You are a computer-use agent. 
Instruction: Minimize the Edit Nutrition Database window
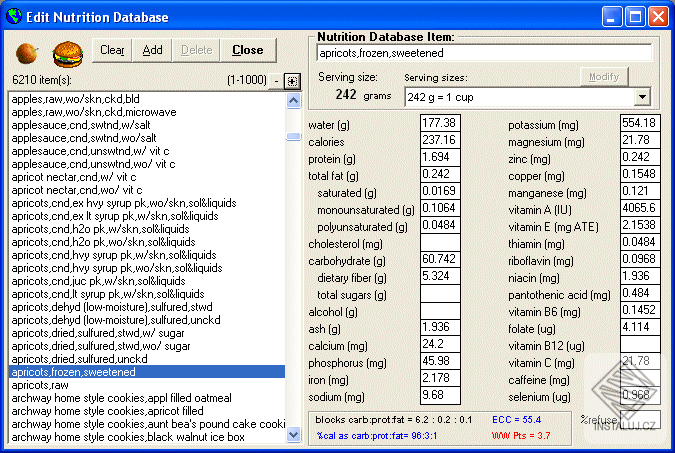click(x=611, y=17)
